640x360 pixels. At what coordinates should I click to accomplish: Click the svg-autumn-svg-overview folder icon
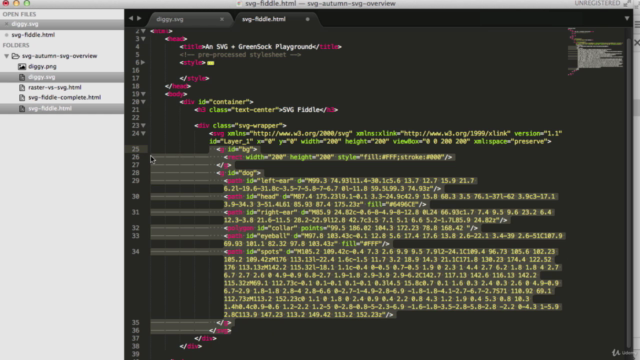coord(16,56)
